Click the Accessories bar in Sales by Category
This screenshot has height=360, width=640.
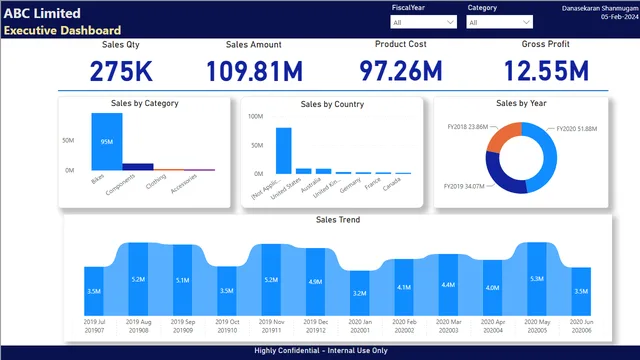(199, 169)
